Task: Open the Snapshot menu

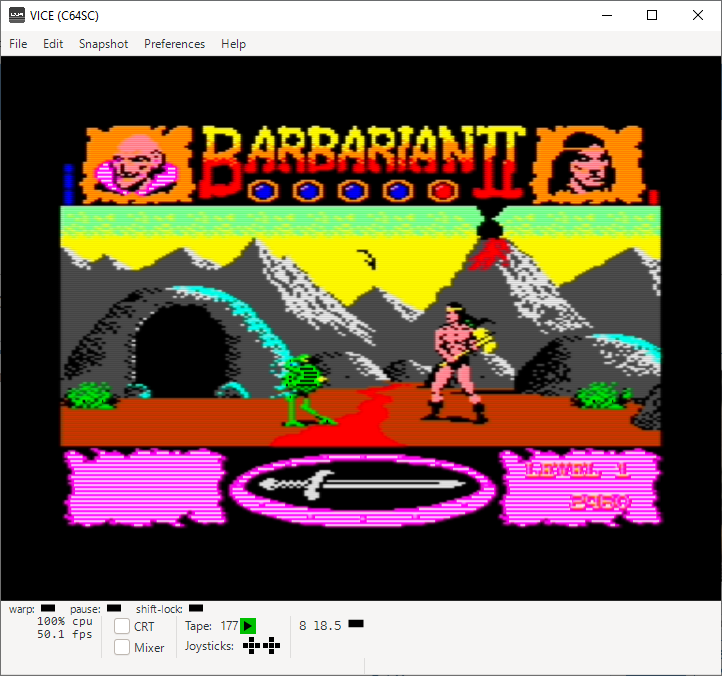Action: [104, 44]
